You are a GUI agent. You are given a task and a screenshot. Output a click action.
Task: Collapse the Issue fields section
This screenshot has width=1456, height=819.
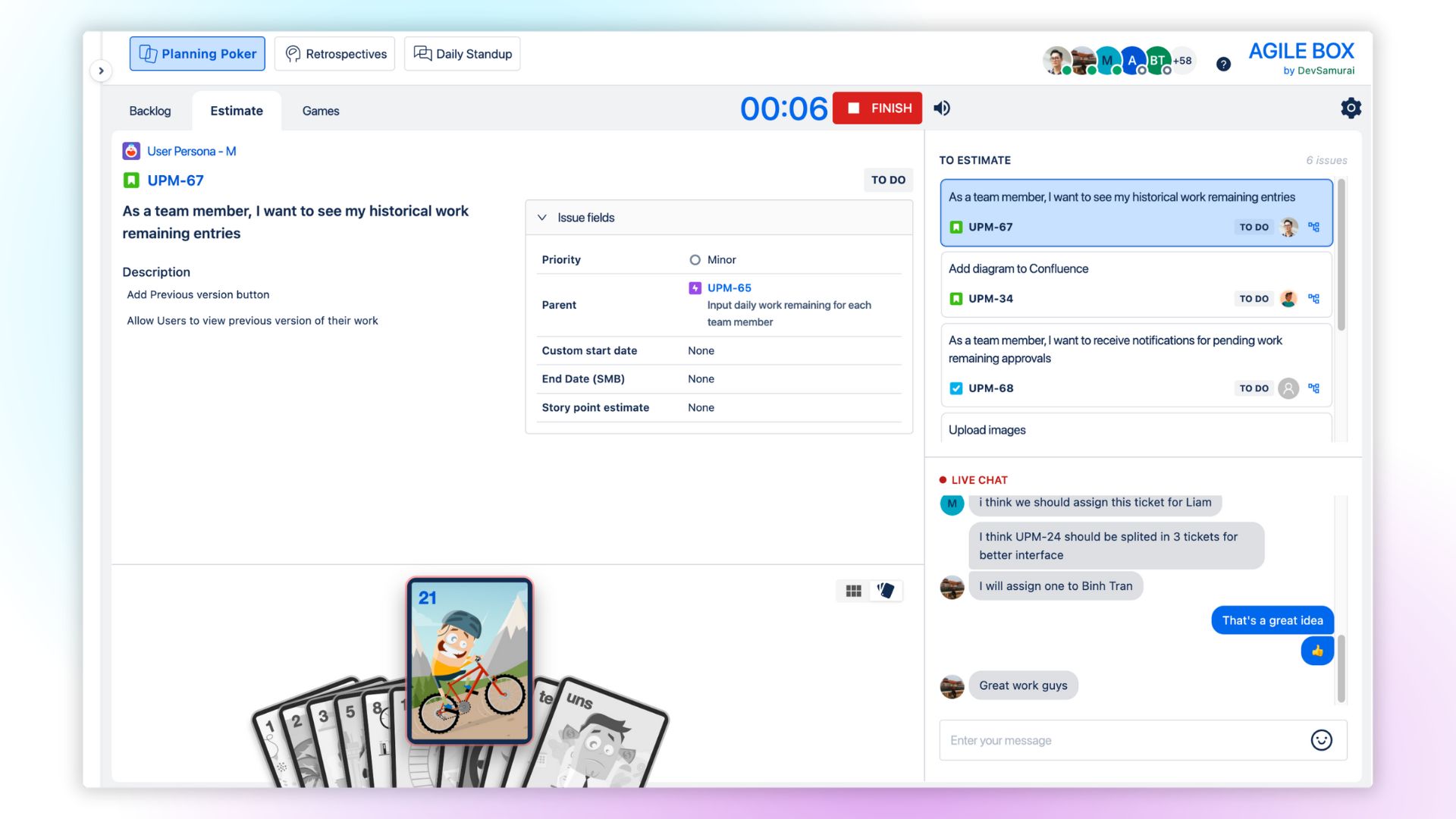pyautogui.click(x=542, y=217)
